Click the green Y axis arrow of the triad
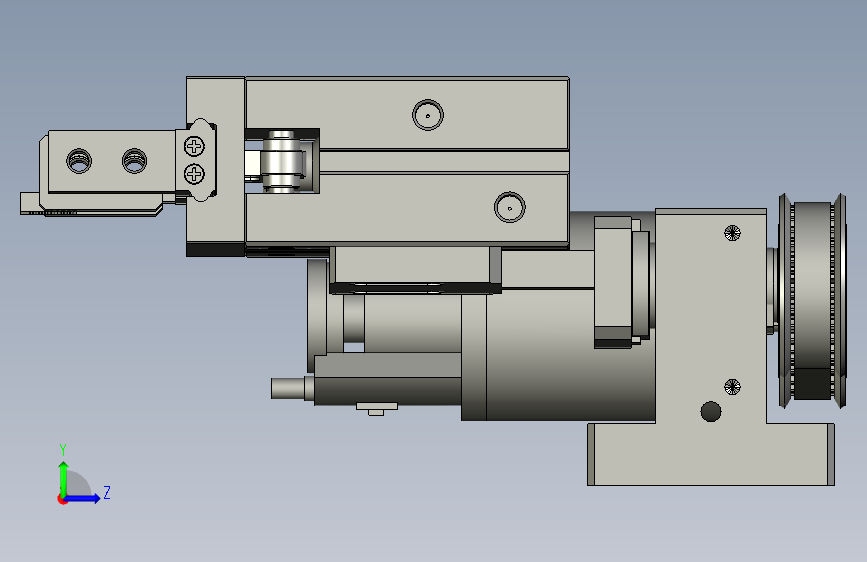 click(64, 479)
